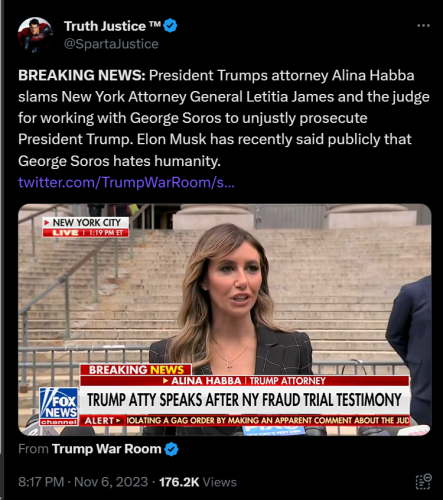Image resolution: width=443 pixels, height=500 pixels.
Task: Click the BREAKING NEWS banner in video
Action: pyautogui.click(x=136, y=370)
